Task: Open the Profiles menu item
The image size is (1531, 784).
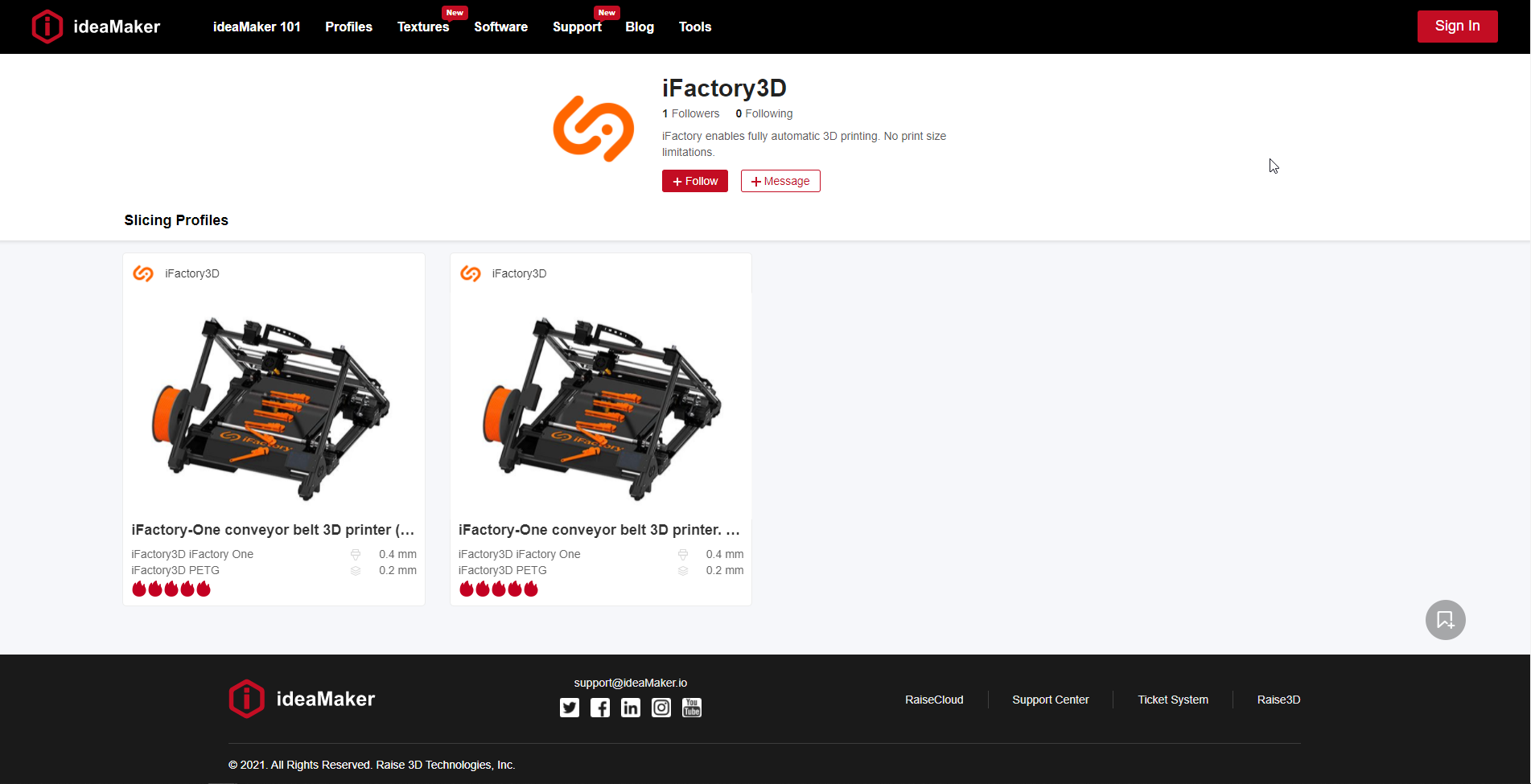Action: point(348,27)
